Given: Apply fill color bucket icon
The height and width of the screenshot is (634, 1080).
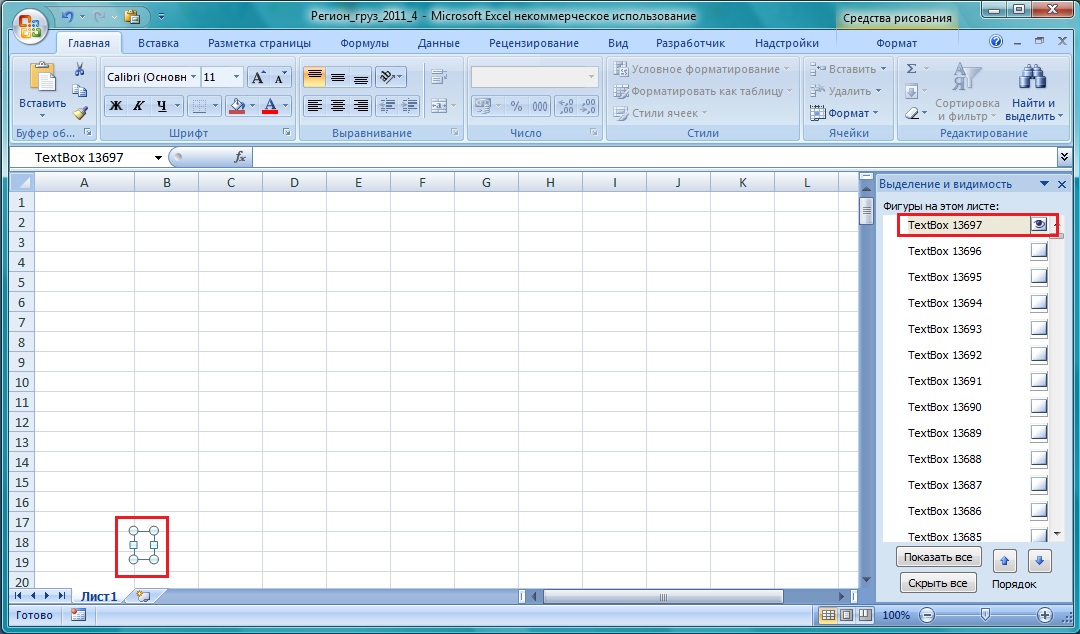Looking at the screenshot, I should coord(237,105).
